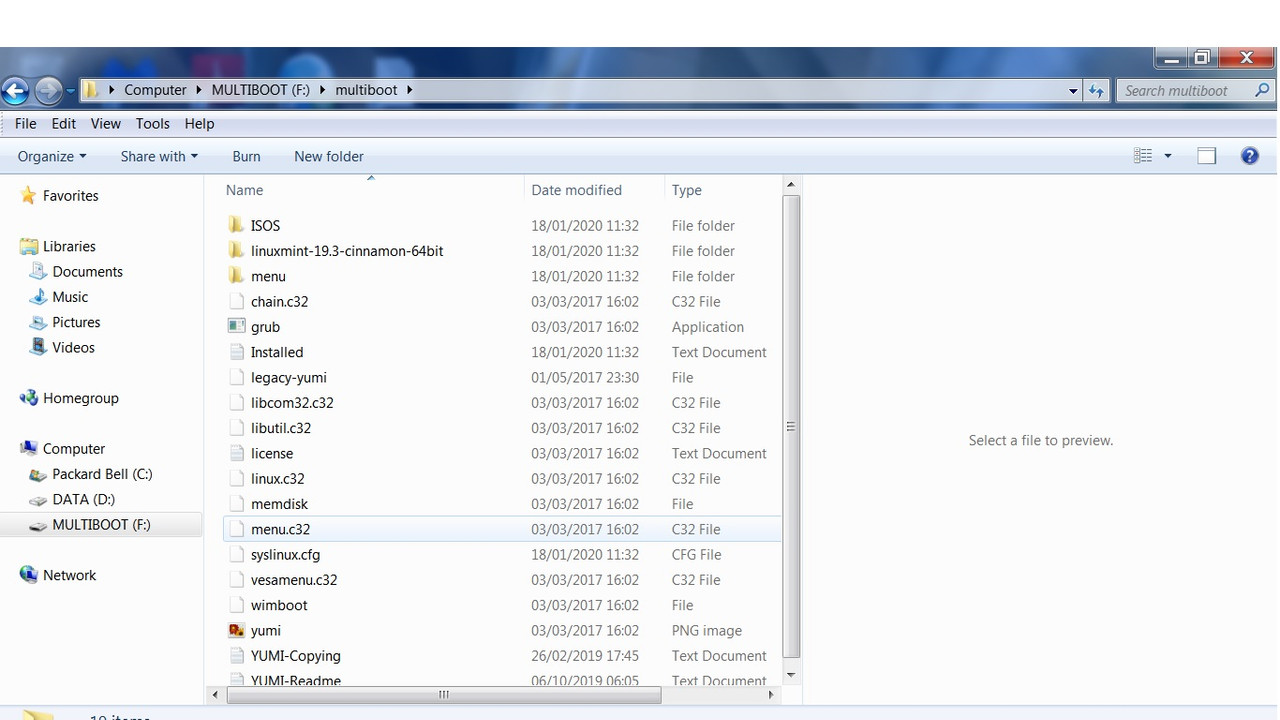
Task: Select the ISOS folder icon
Action: (x=236, y=225)
